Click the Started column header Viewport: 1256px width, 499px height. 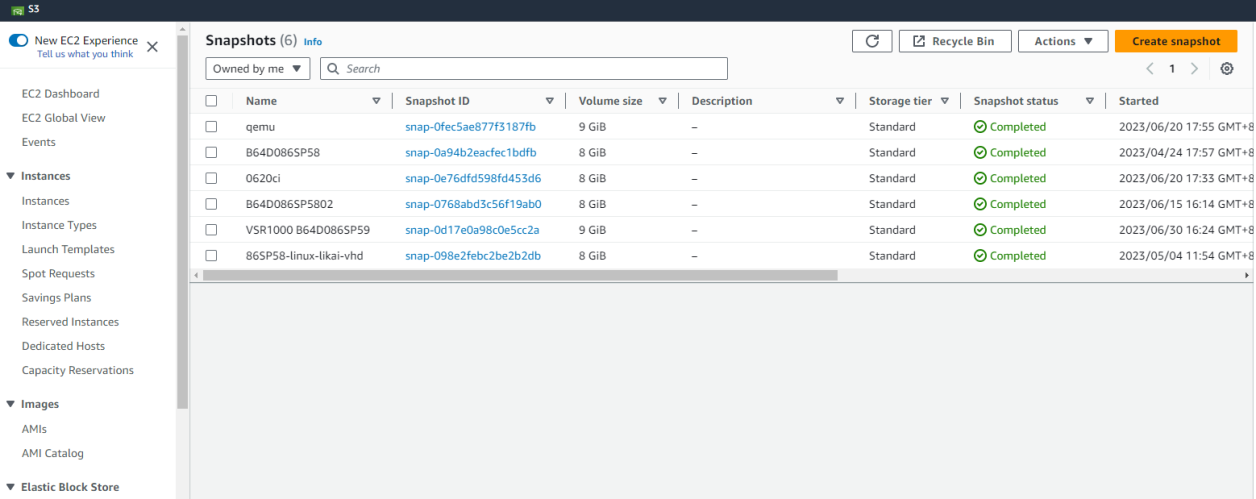click(1138, 101)
